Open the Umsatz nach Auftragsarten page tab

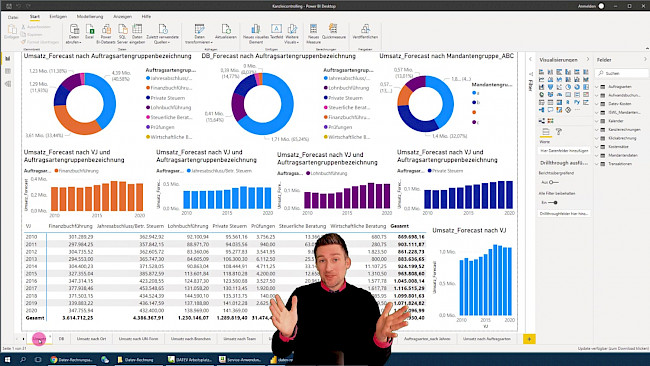point(487,339)
